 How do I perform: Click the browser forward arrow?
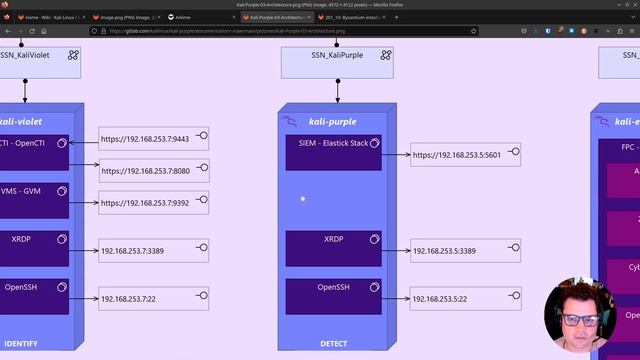point(20,31)
